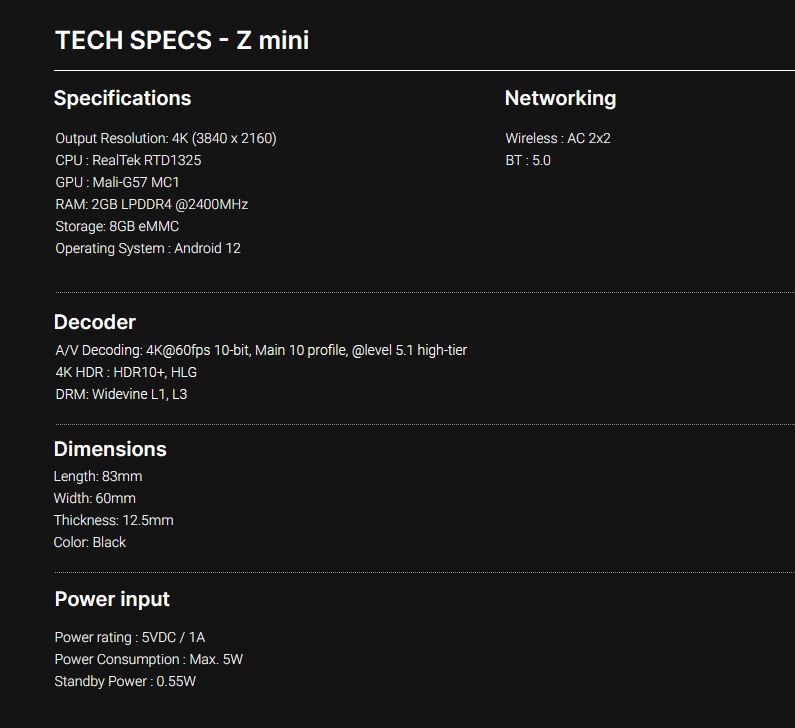Image resolution: width=795 pixels, height=728 pixels.
Task: Click the RAM 2GB LPDDR4 line
Action: [152, 204]
